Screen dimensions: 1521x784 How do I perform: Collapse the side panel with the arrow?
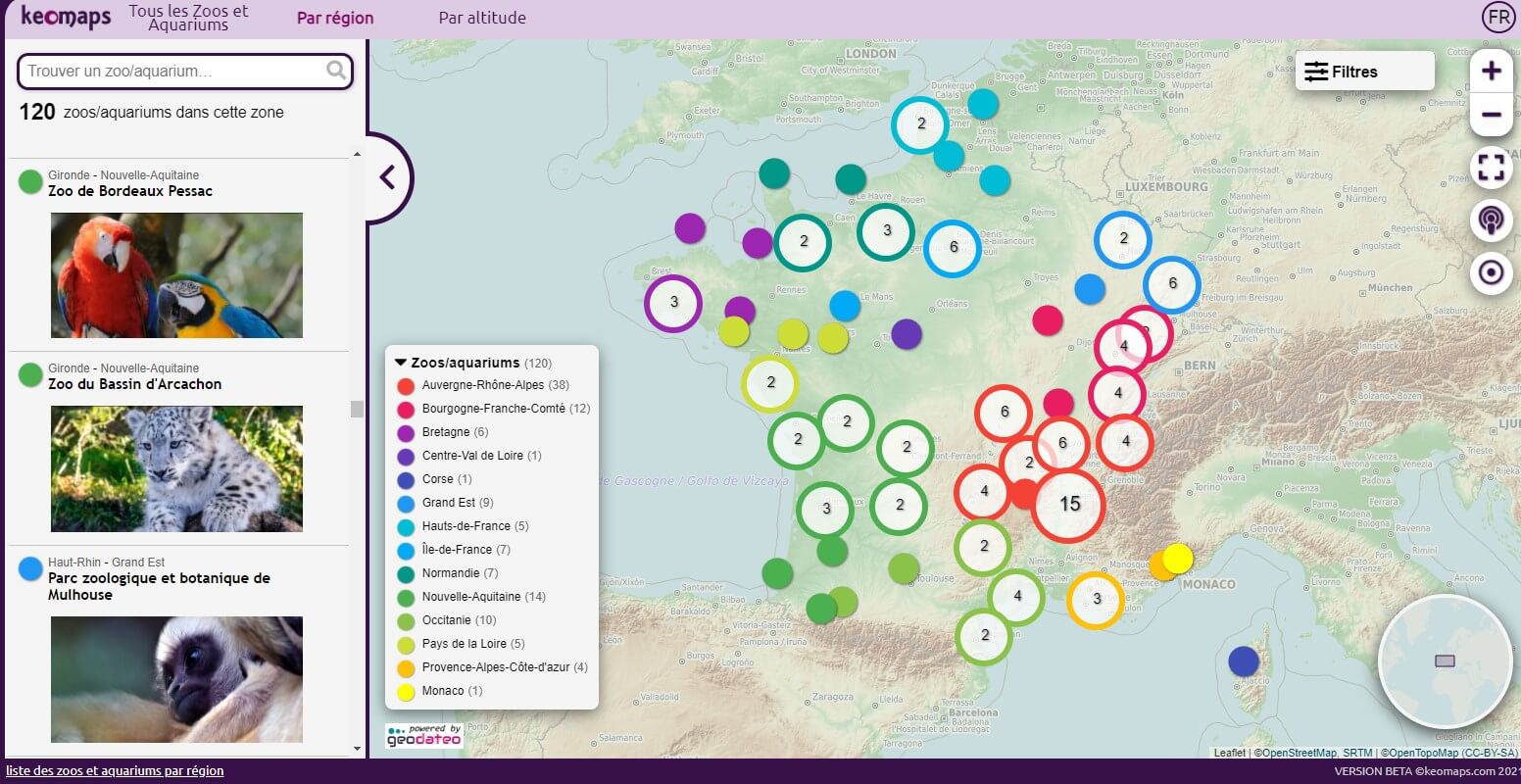pyautogui.click(x=387, y=177)
